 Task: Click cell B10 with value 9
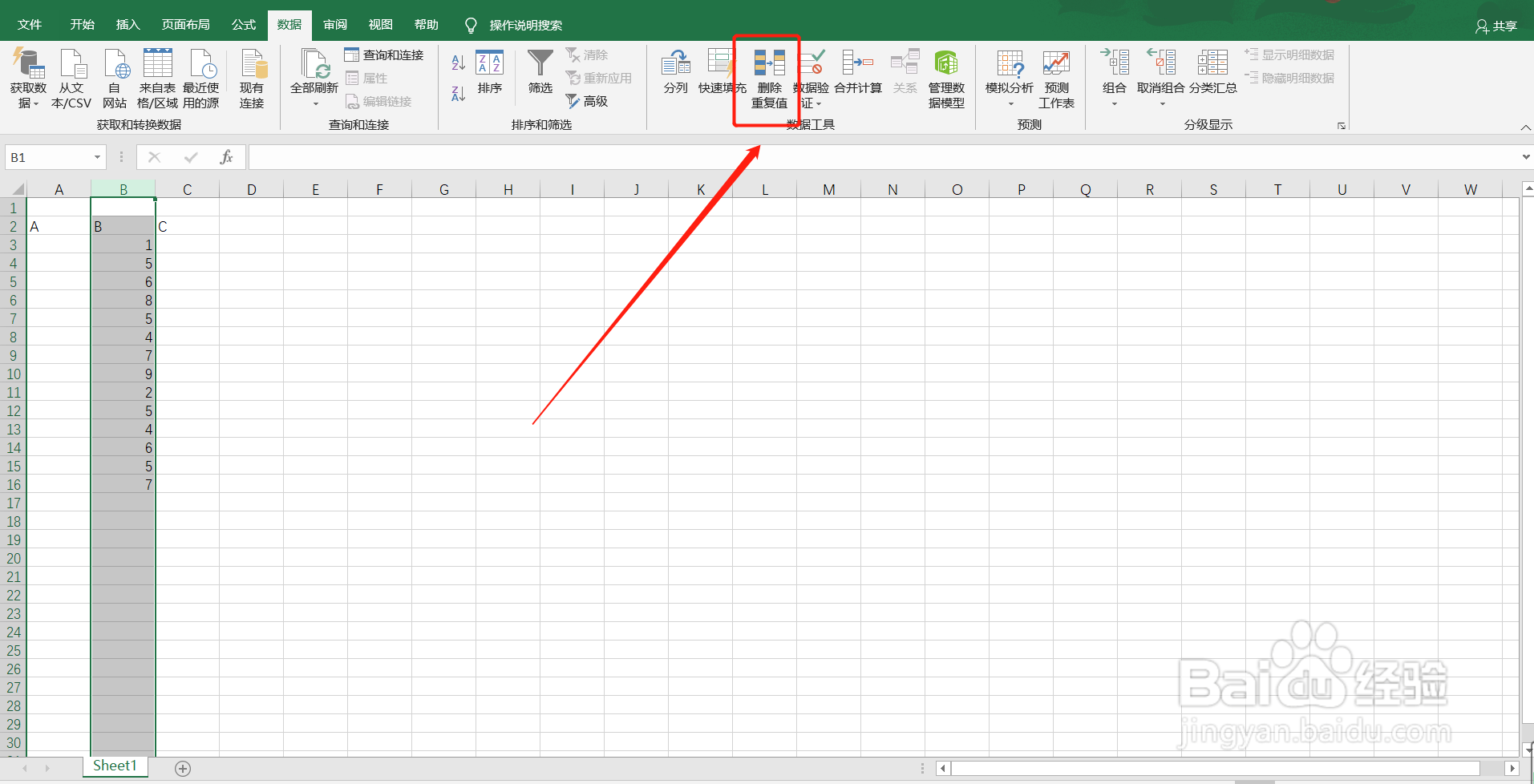123,374
